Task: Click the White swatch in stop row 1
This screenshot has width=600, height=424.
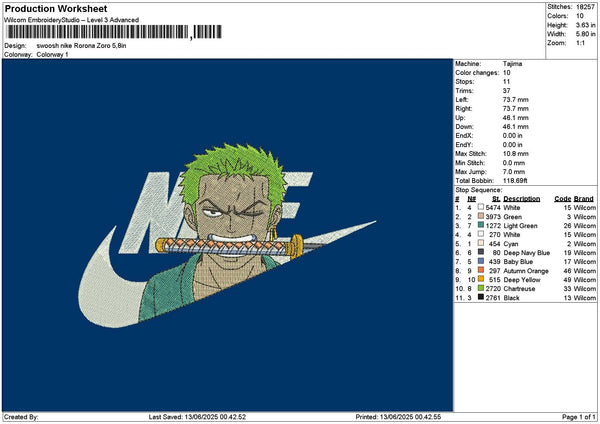Action: tap(481, 207)
